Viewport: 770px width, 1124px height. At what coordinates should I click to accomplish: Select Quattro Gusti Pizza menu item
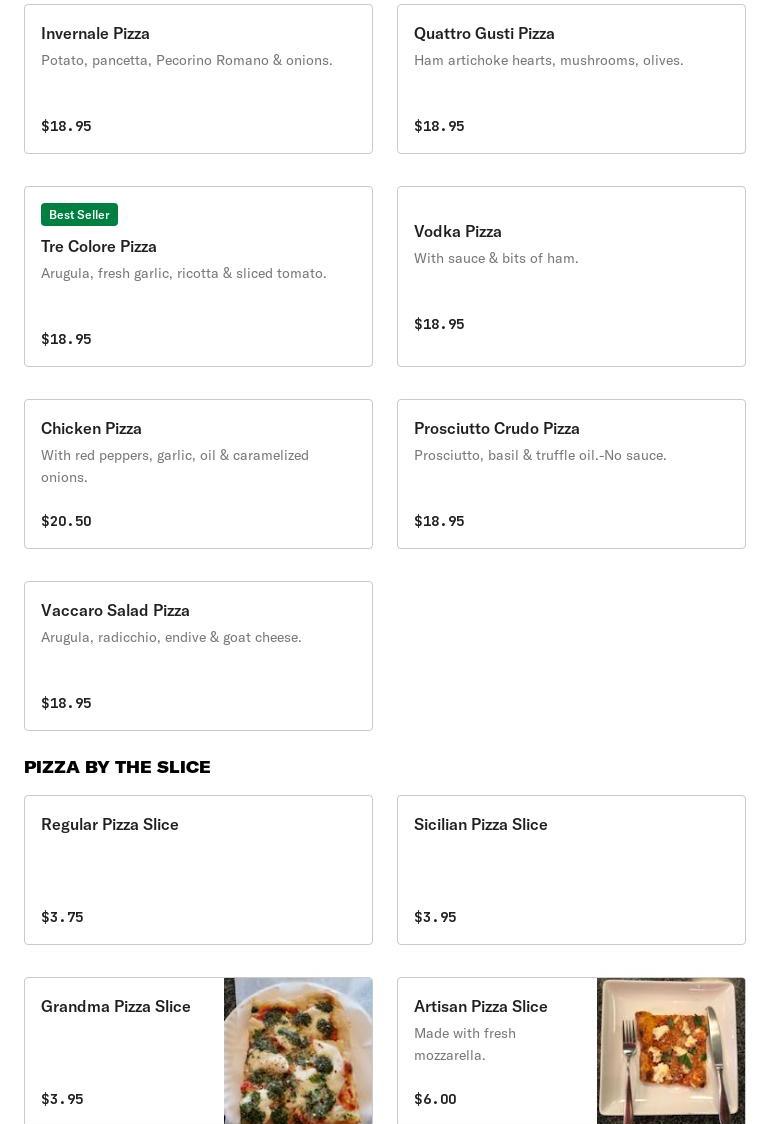(x=571, y=80)
